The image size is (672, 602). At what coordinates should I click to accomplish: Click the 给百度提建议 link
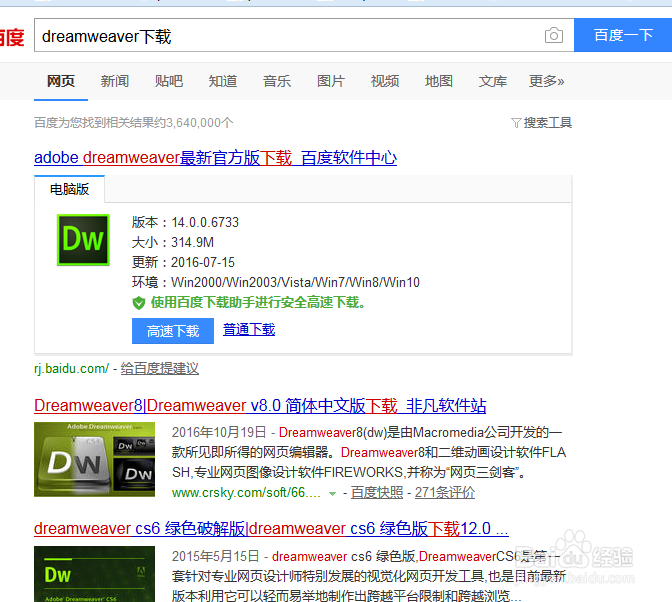coord(159,368)
